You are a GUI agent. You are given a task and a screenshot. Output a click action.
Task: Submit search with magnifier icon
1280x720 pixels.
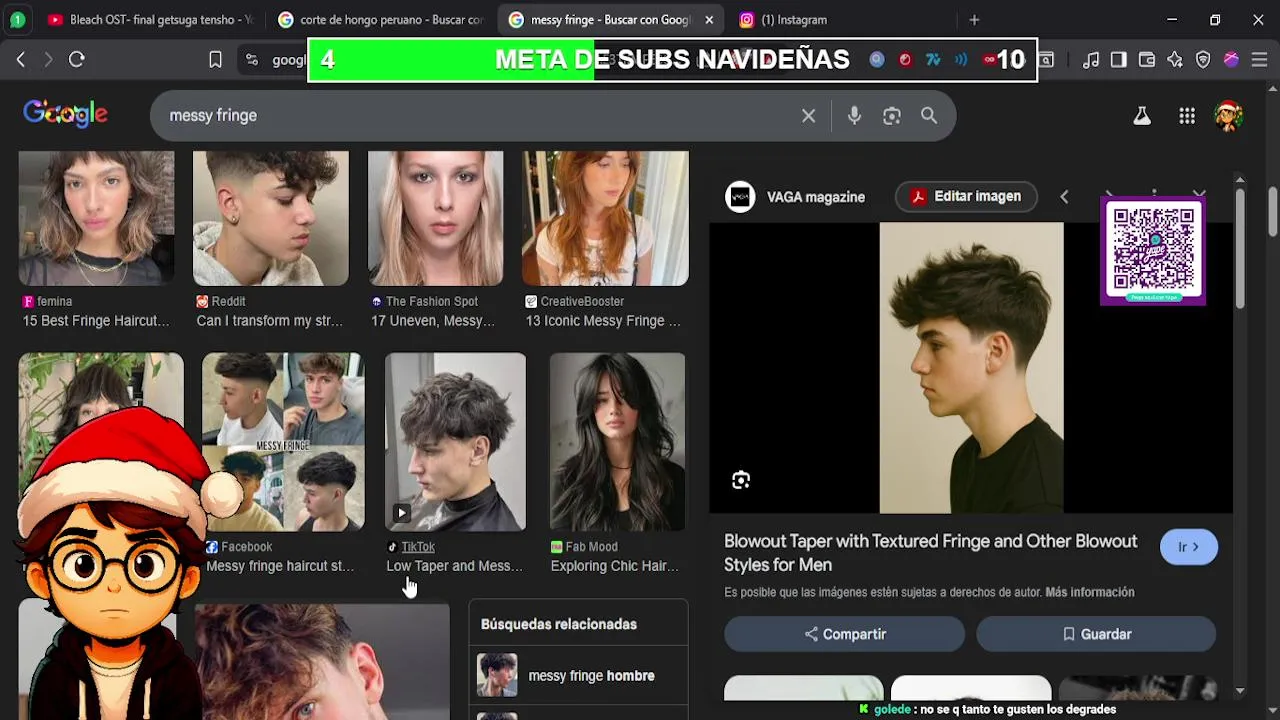pyautogui.click(x=929, y=116)
